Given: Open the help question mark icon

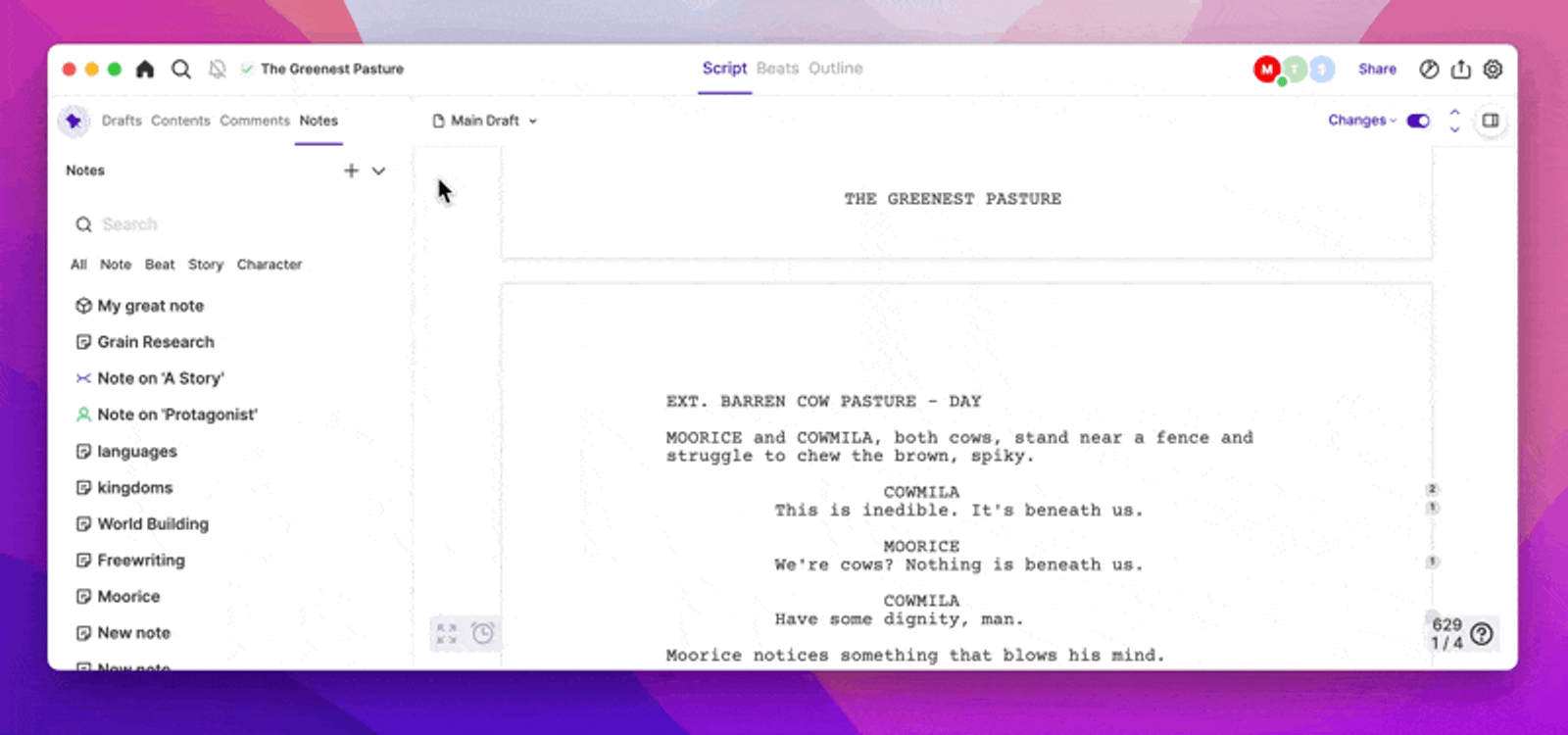Looking at the screenshot, I should pos(1482,634).
